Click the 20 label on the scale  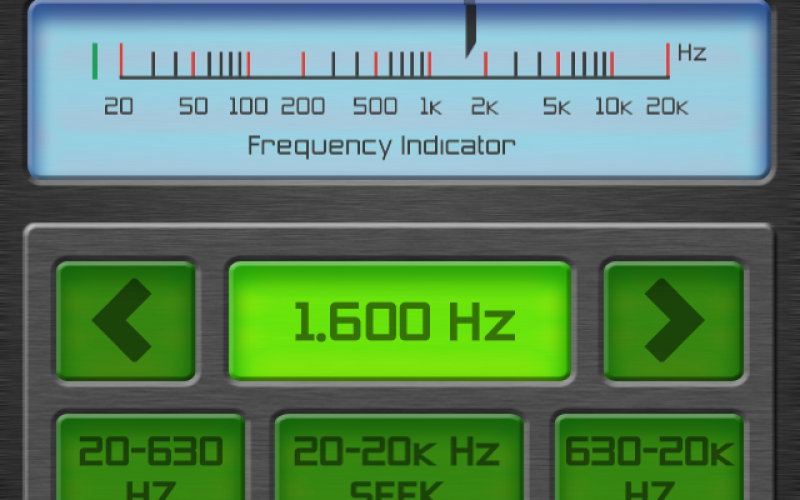(x=118, y=107)
